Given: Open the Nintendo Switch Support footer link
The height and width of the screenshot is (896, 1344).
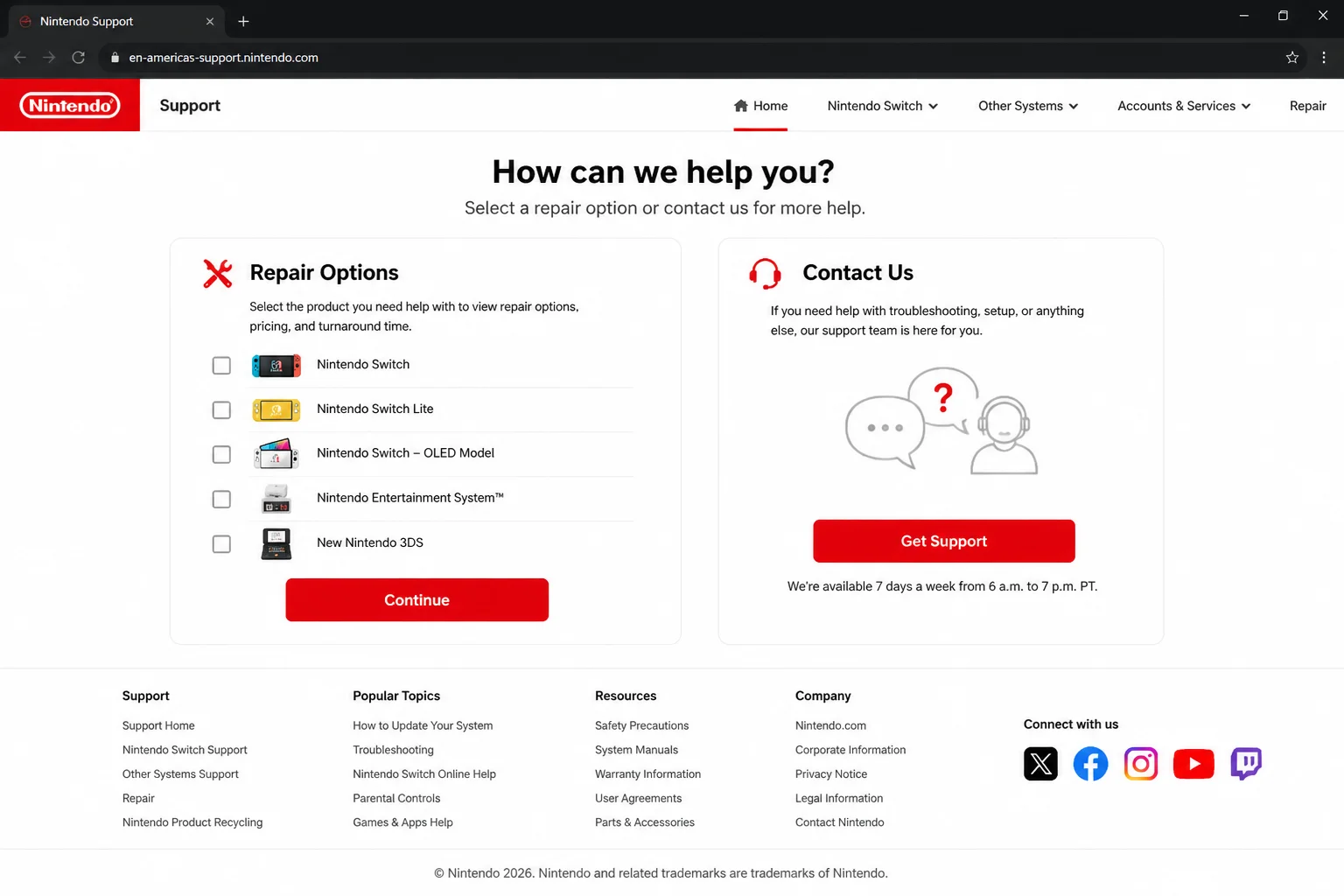Looking at the screenshot, I should click(x=185, y=751).
